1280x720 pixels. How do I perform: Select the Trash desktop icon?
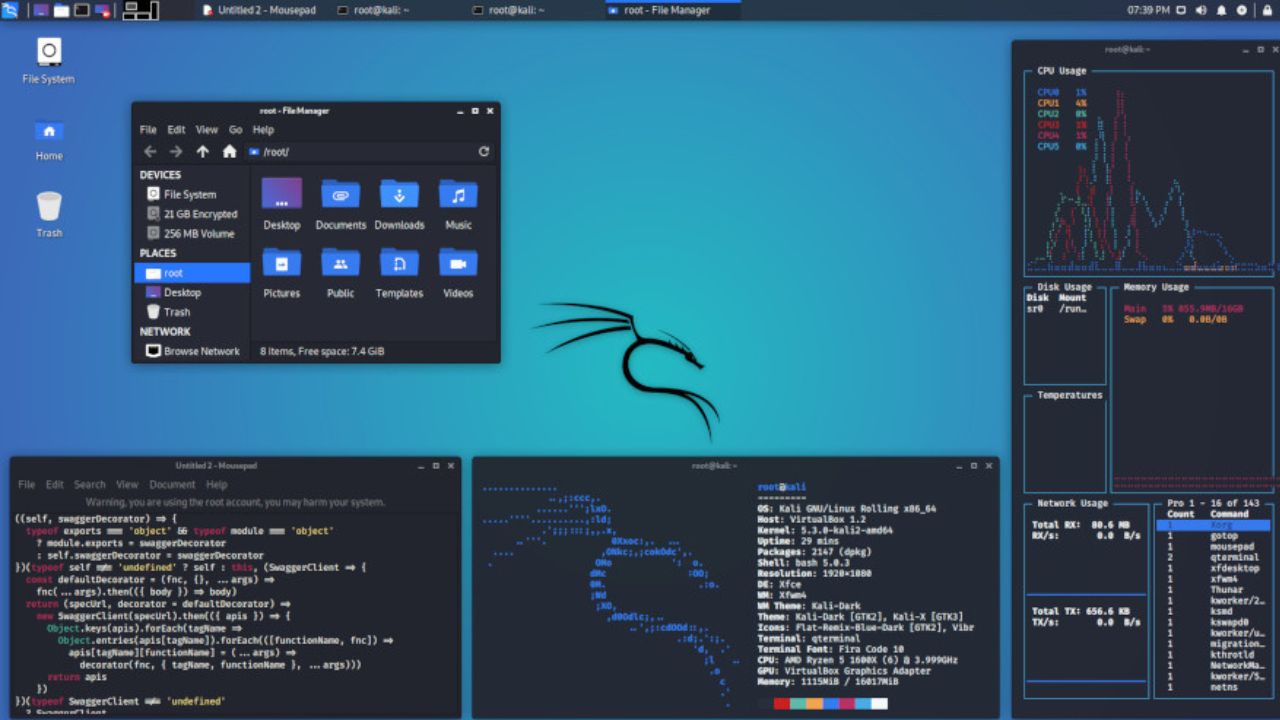tap(49, 215)
